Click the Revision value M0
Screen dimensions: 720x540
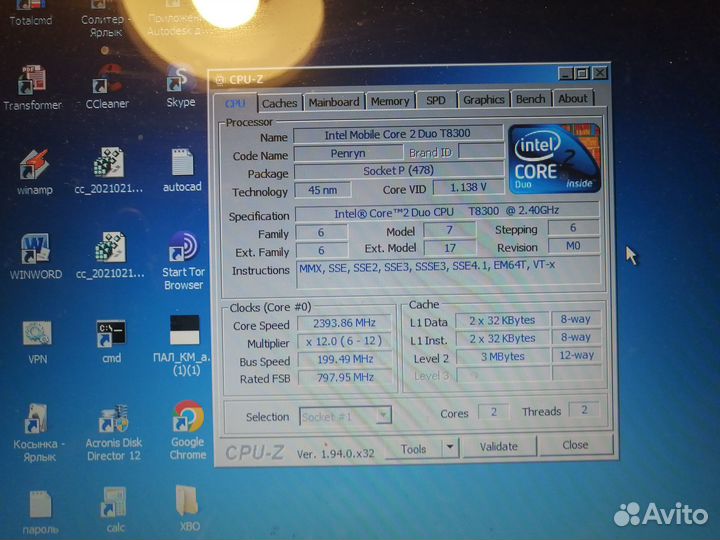[x=573, y=246]
